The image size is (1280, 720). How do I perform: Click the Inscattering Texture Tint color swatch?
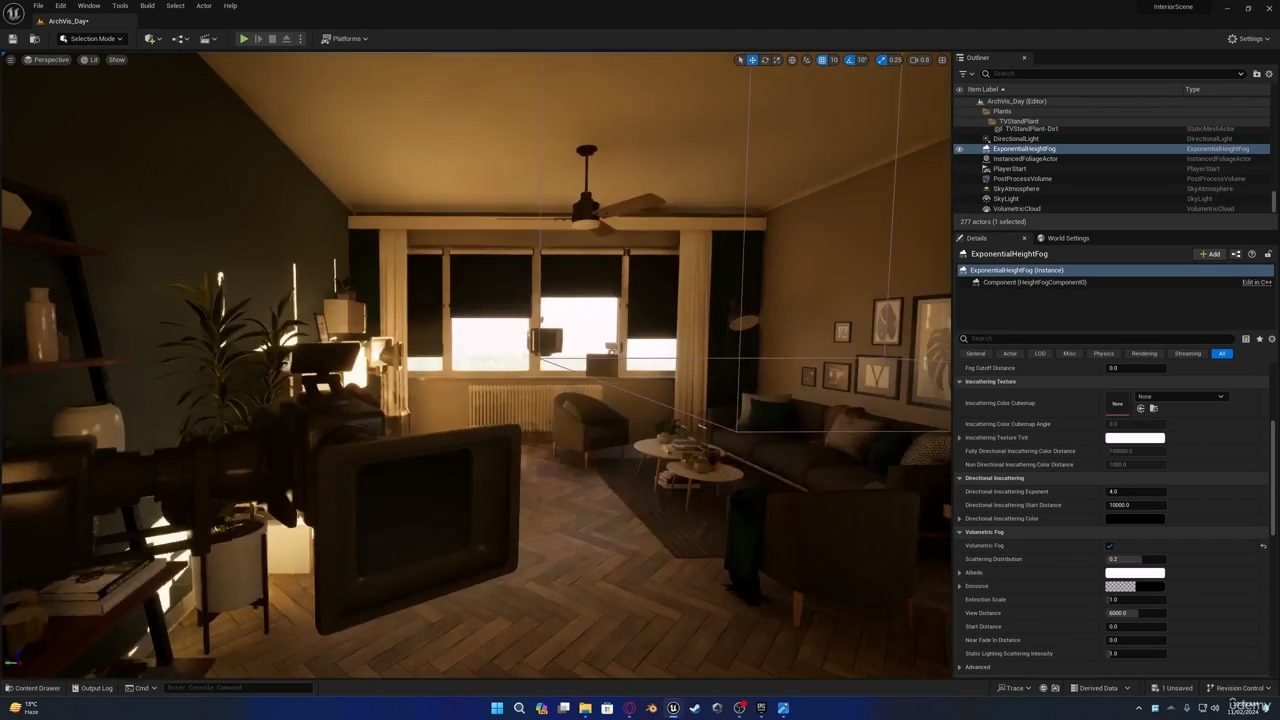tap(1134, 438)
